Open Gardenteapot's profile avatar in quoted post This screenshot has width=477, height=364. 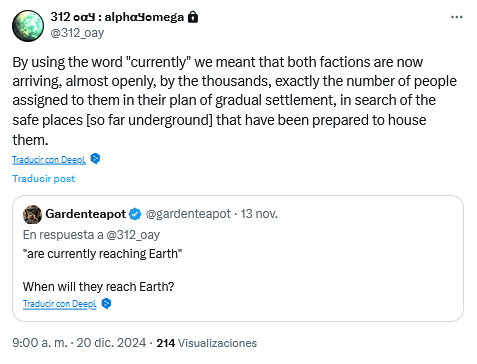coord(32,214)
